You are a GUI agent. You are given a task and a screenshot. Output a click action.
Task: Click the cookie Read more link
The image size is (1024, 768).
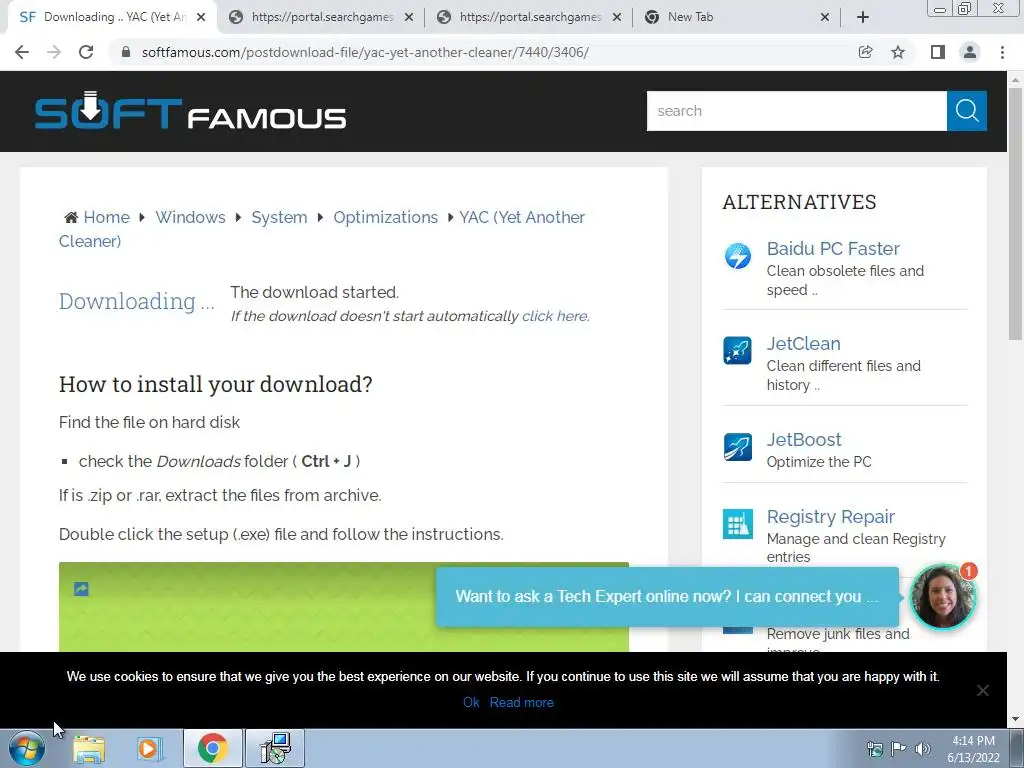pyautogui.click(x=521, y=703)
